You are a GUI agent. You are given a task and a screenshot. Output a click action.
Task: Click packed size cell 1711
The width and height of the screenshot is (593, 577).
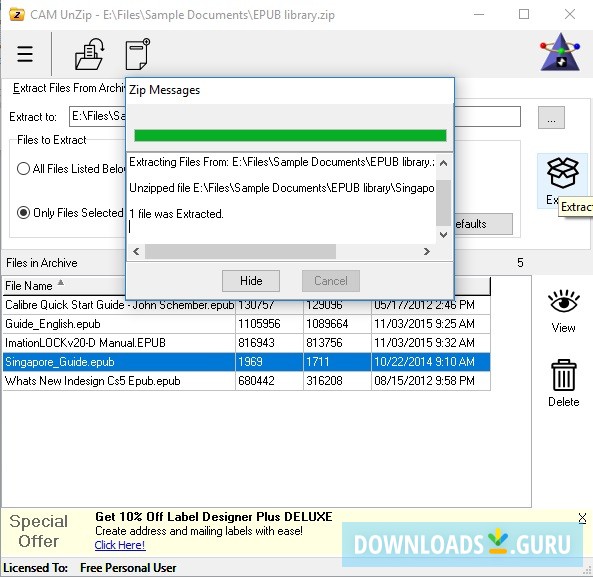[337, 362]
